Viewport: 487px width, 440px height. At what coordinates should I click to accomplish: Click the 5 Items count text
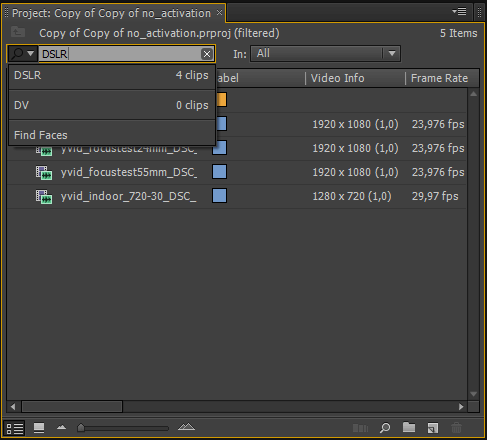coord(458,33)
